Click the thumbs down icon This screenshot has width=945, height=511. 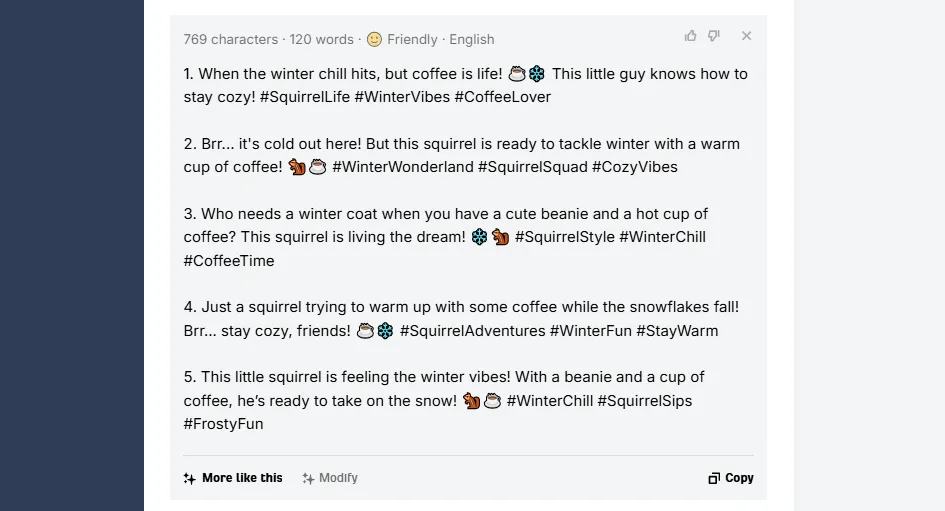tap(714, 36)
